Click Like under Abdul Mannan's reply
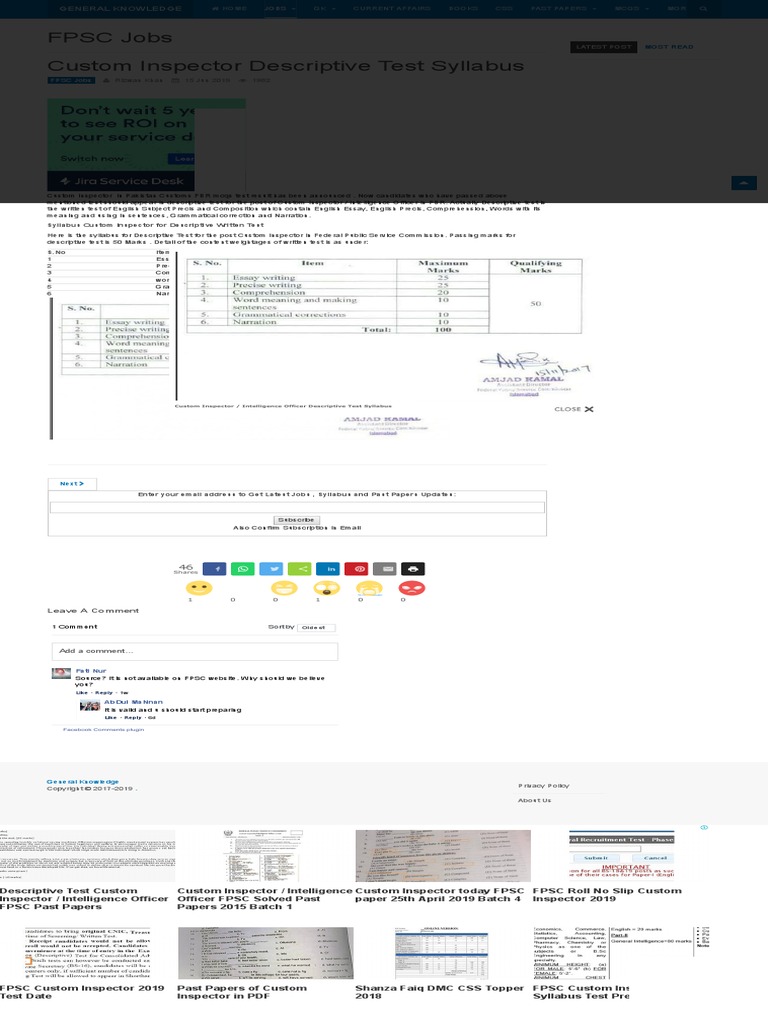 point(110,717)
